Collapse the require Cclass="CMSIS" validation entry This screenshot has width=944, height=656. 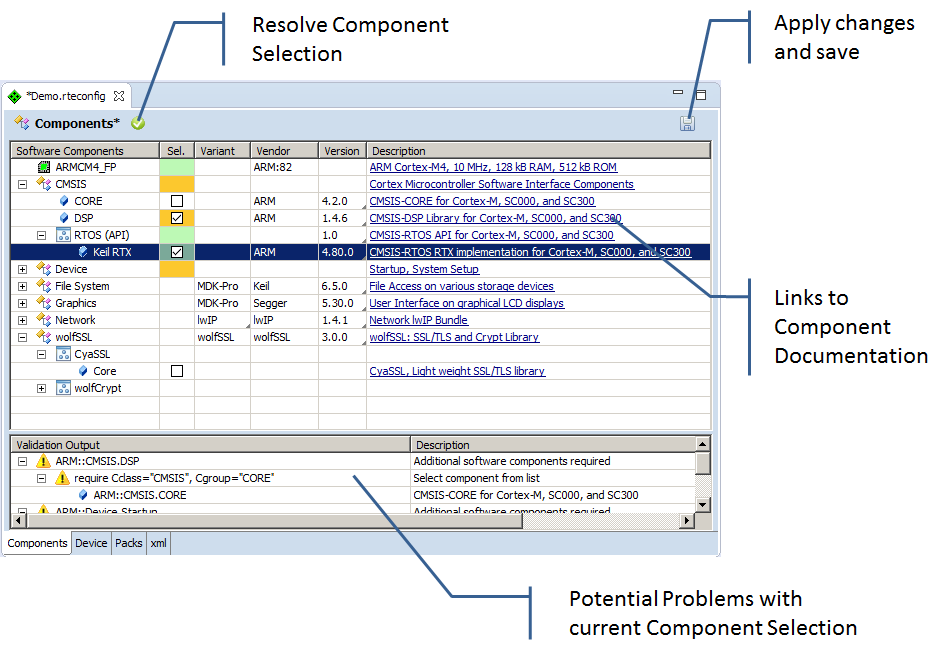click(42, 478)
